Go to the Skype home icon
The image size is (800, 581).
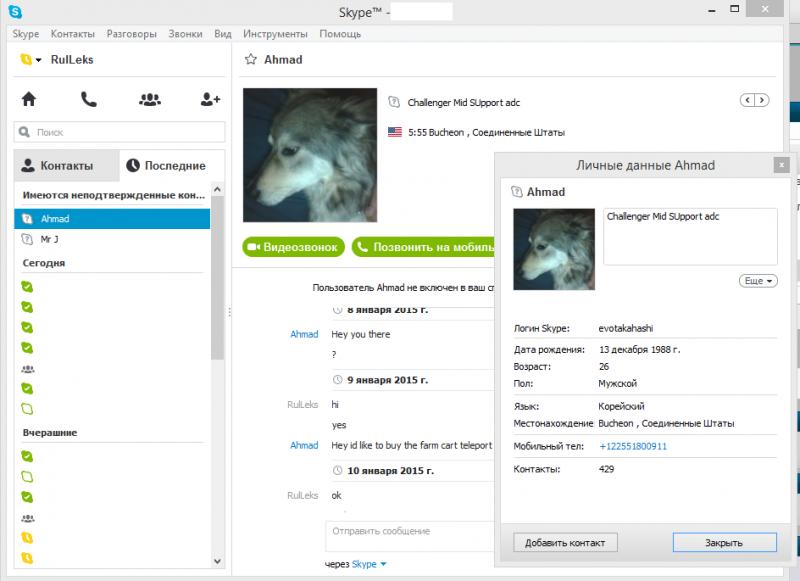pos(29,98)
